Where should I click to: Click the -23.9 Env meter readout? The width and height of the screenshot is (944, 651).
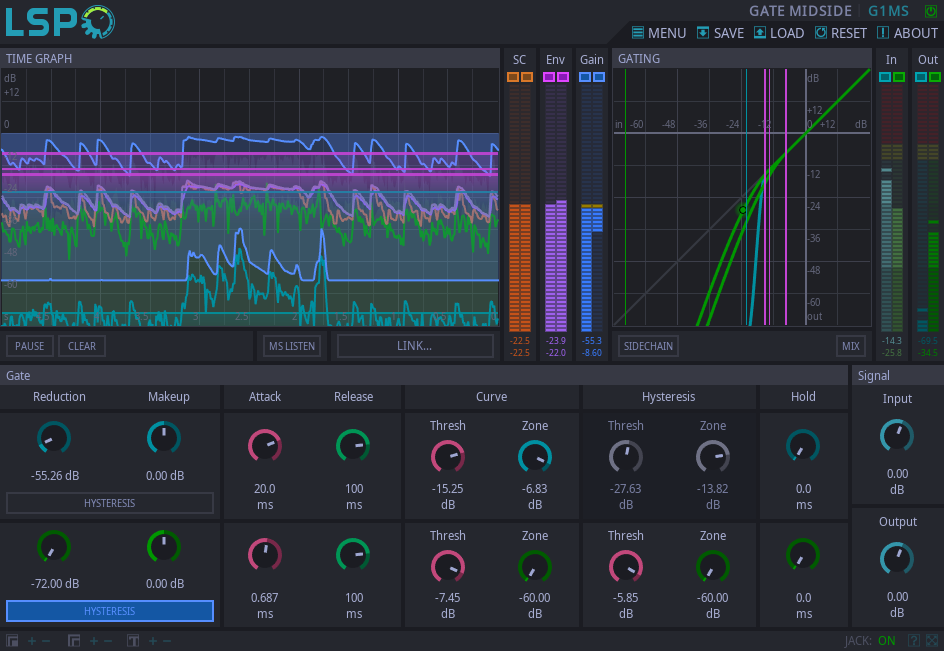click(556, 341)
